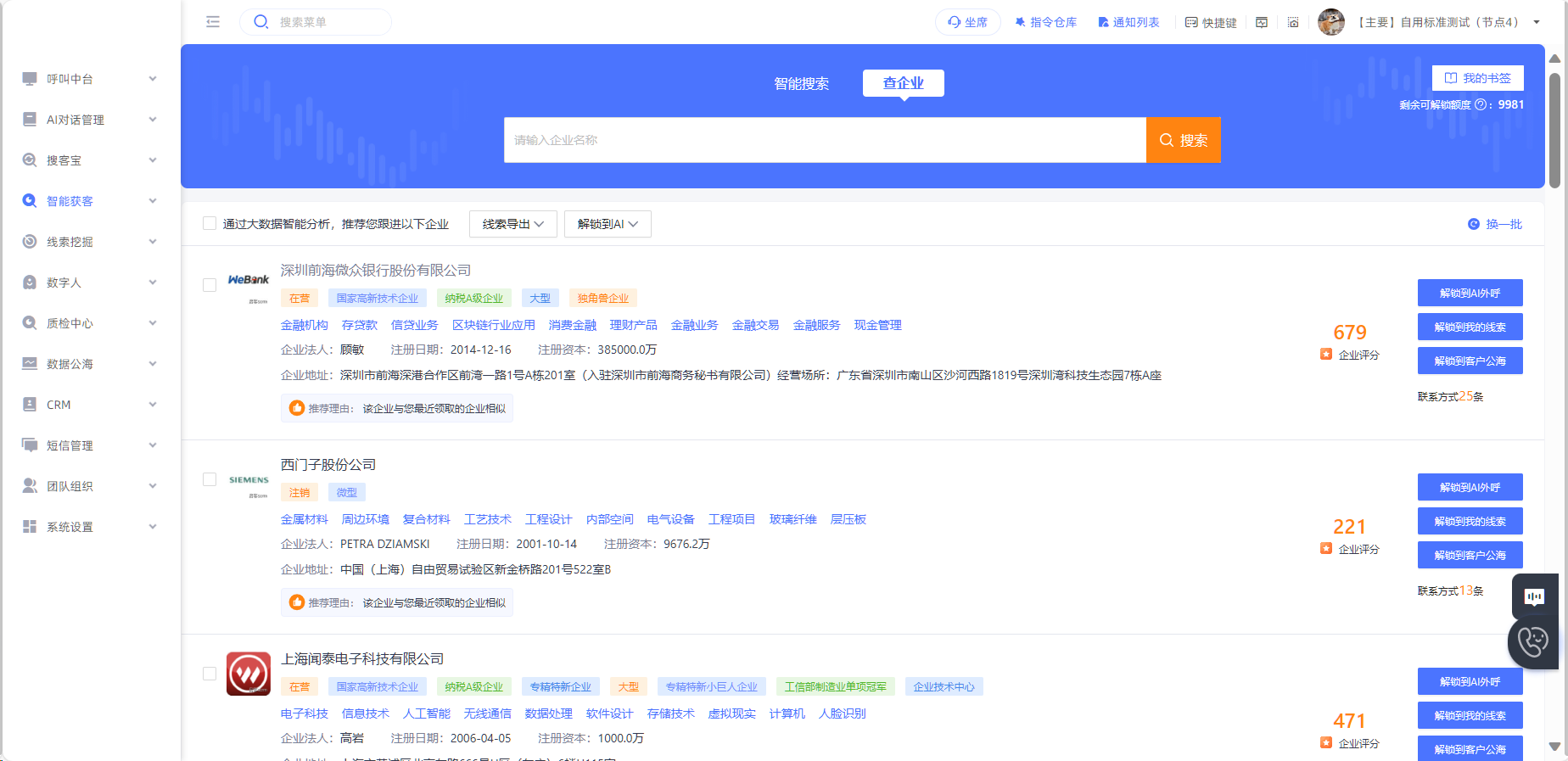Select the 查企业 tab
This screenshot has height=761, width=1568.
[904, 83]
